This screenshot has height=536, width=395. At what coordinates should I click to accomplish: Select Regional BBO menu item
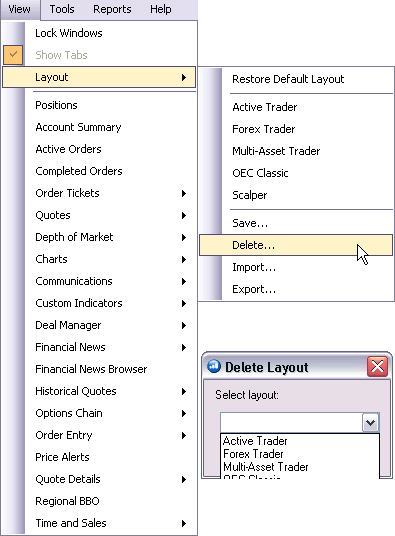pos(99,501)
